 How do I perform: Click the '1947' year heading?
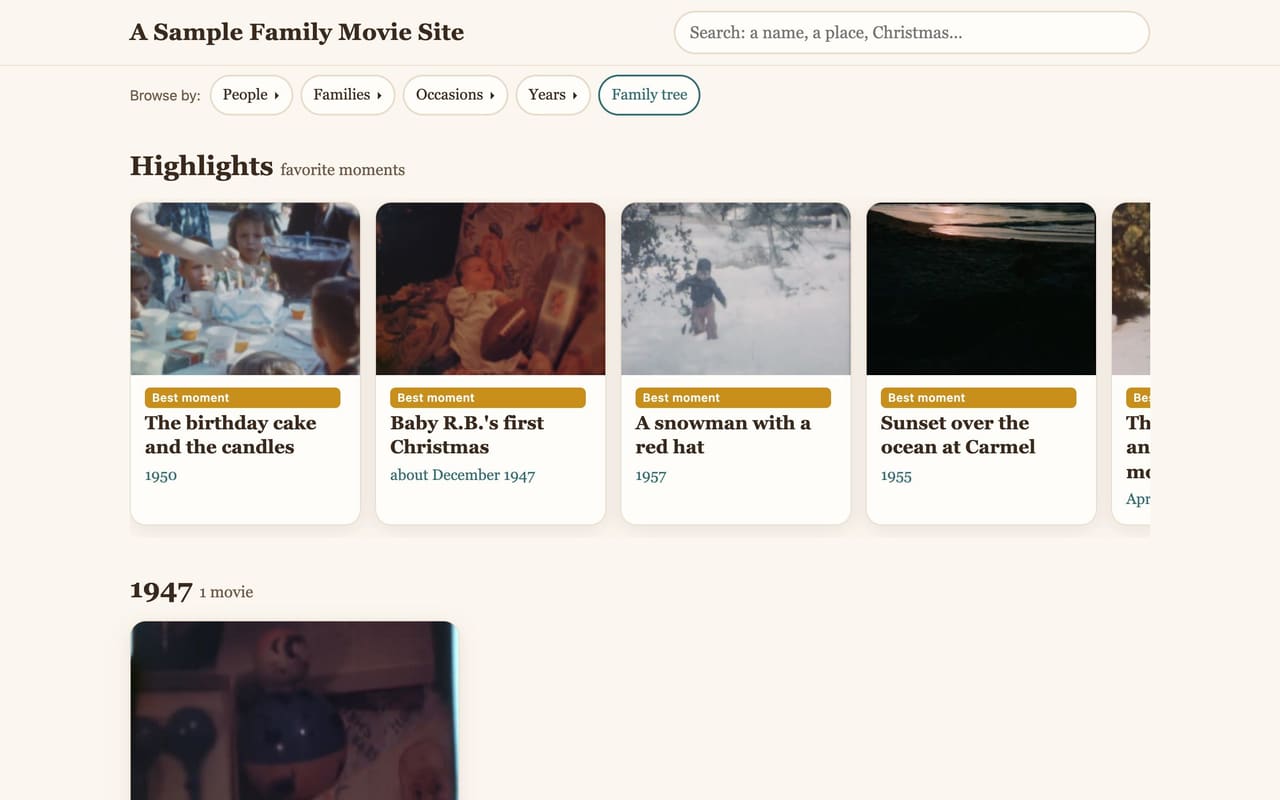pyautogui.click(x=161, y=591)
